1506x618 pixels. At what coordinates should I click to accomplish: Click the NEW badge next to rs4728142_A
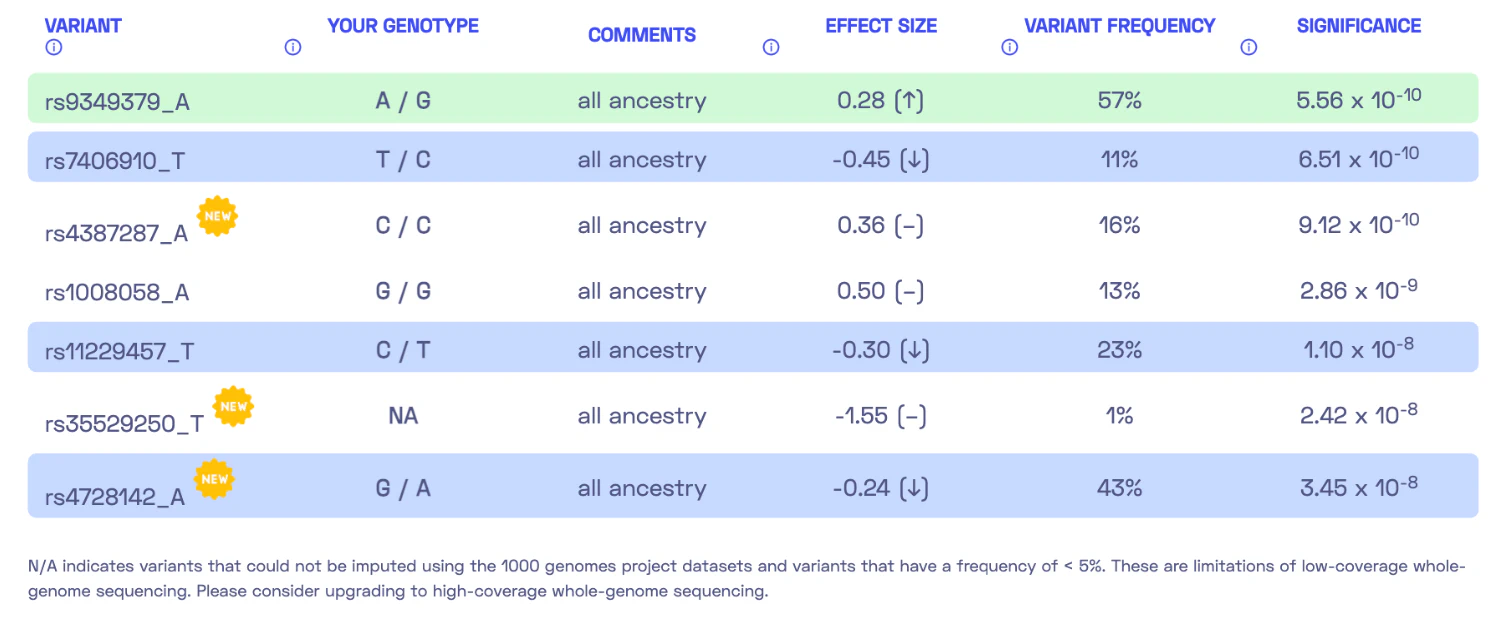pyautogui.click(x=214, y=479)
